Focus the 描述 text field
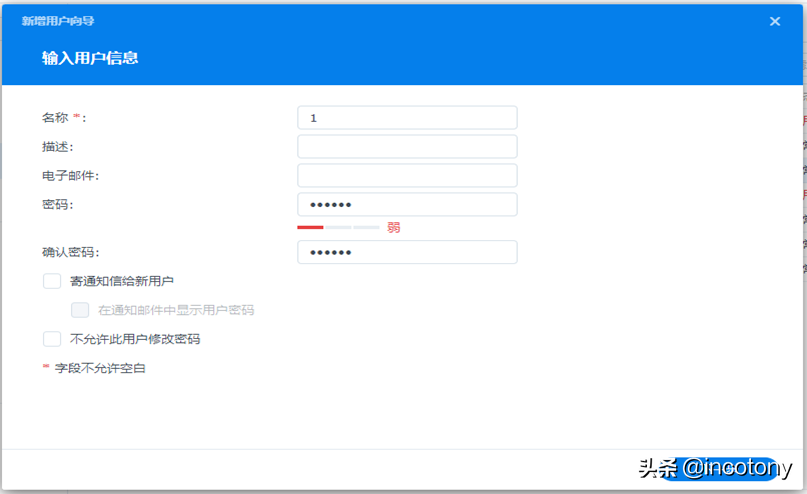Viewport: 807px width, 494px height. point(407,147)
